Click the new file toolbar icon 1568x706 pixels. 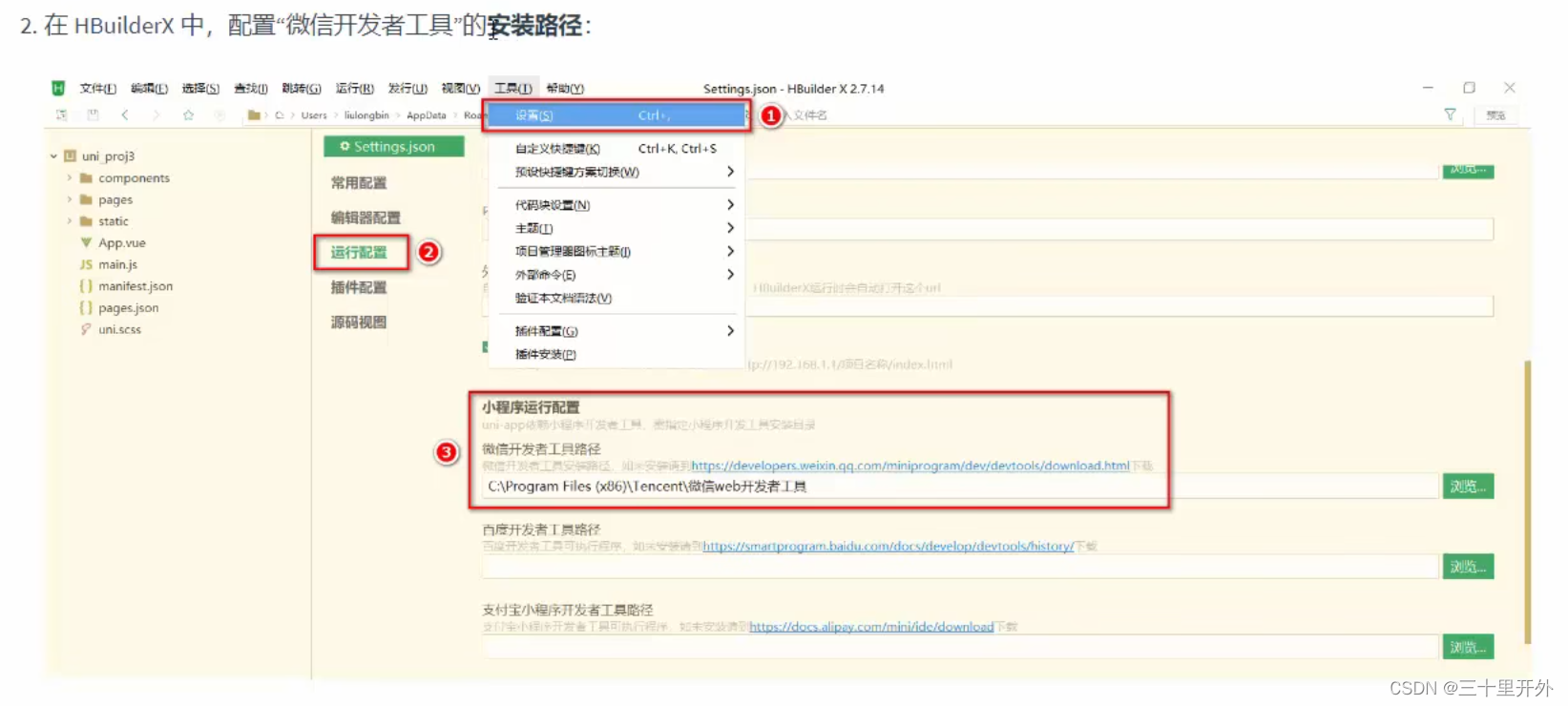[x=61, y=114]
